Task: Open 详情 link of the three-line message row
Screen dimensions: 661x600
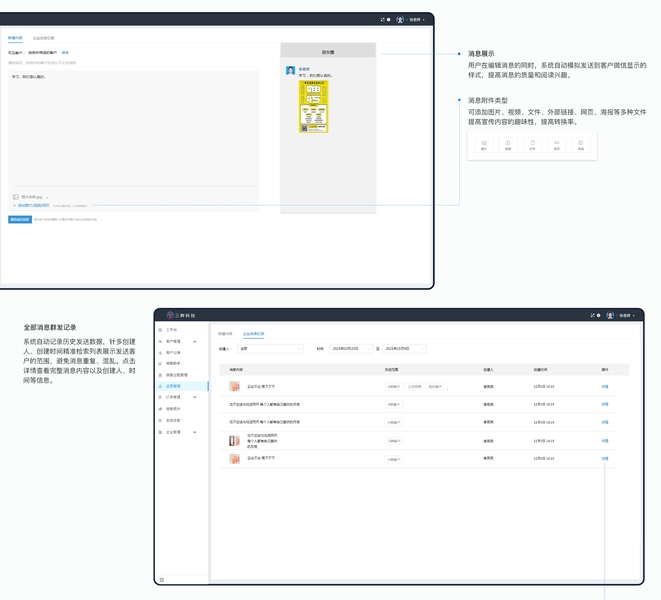Action: (605, 441)
